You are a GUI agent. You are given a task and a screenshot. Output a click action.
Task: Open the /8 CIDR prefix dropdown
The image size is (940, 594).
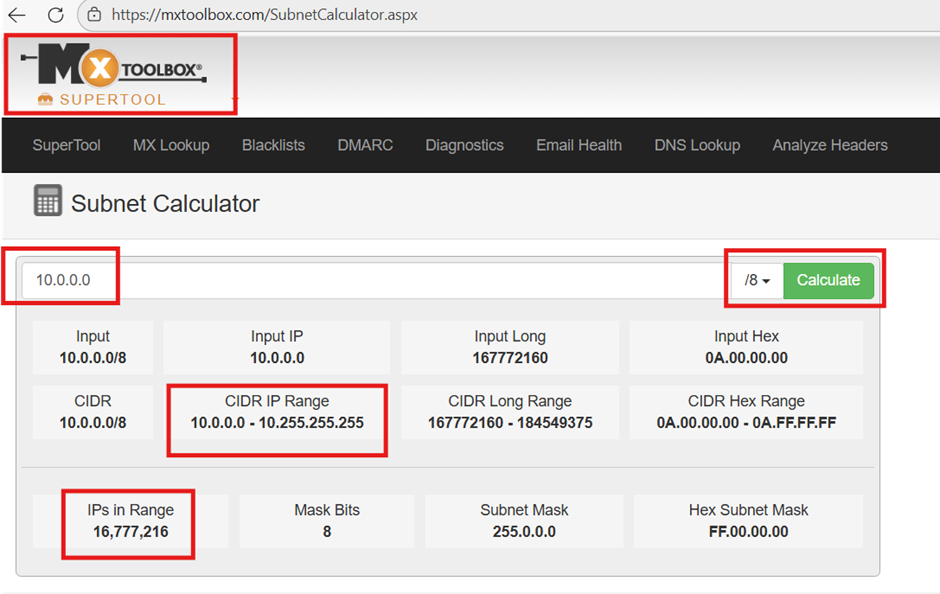click(757, 281)
